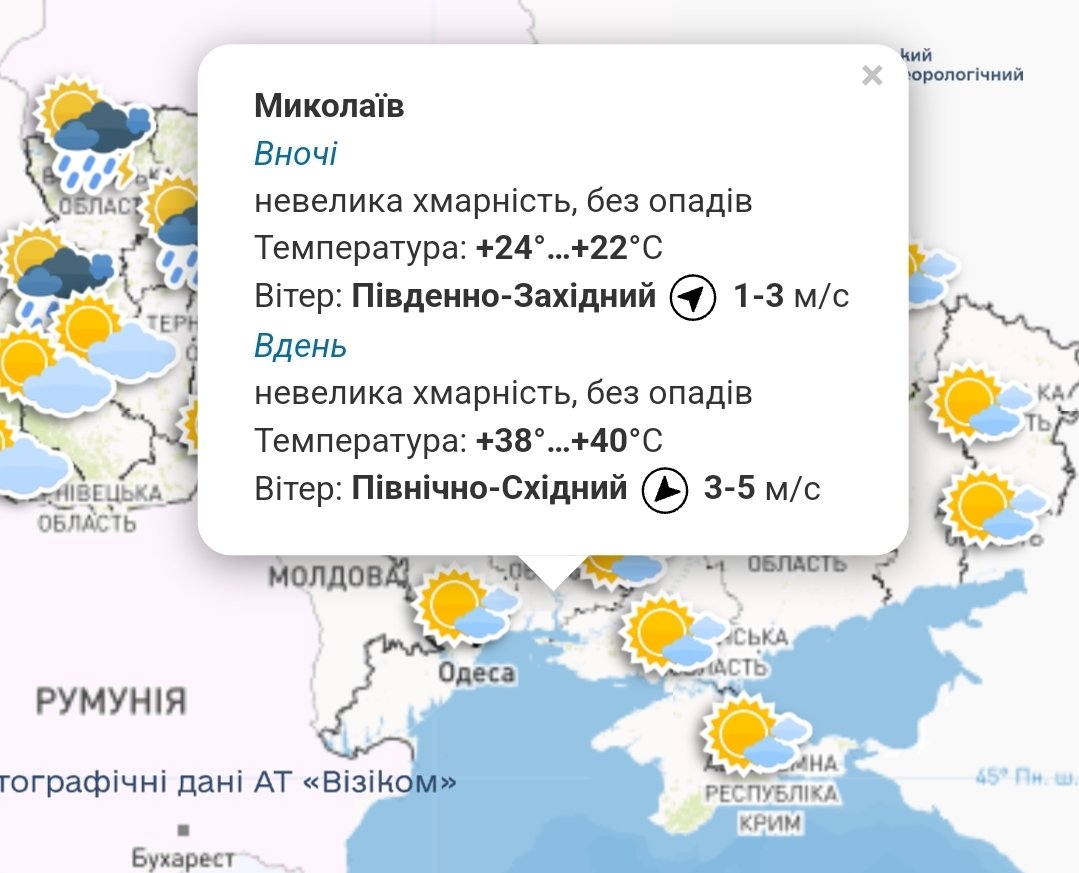Select the cloud icon above the ЧЕРНІВЕЦЬКА label

click(28, 462)
